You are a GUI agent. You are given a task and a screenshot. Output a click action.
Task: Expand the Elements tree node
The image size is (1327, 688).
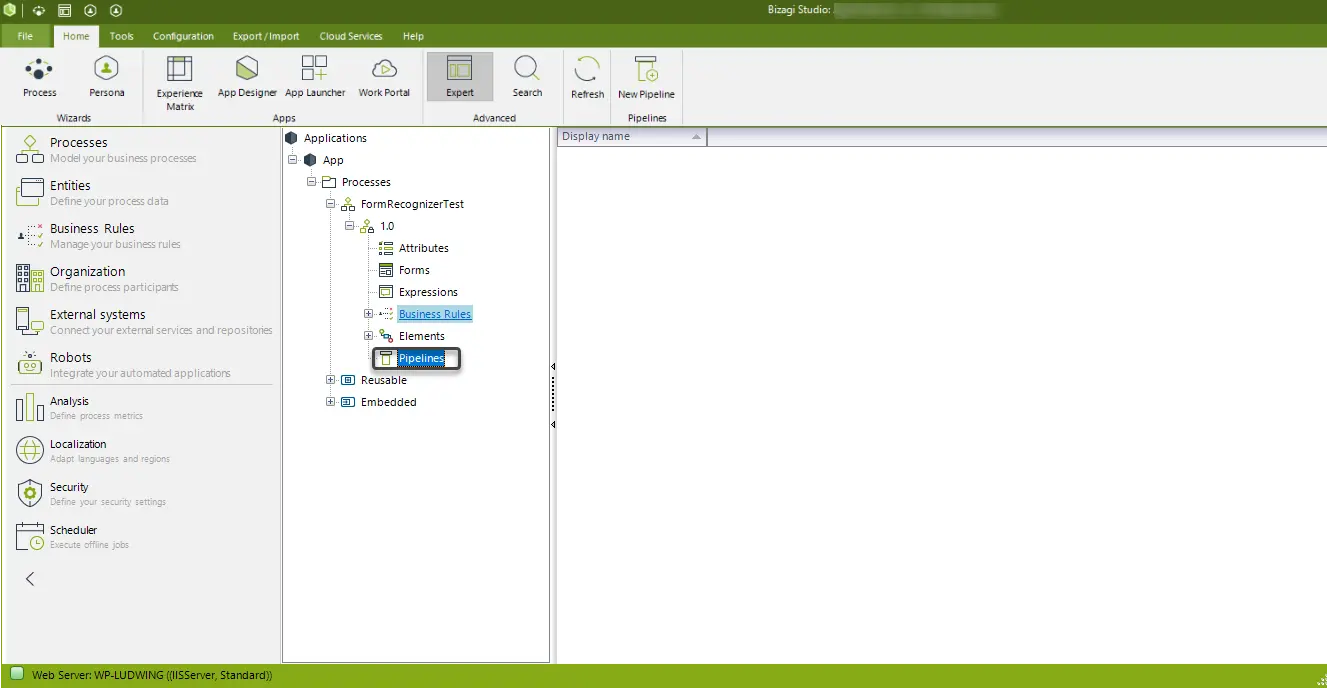(368, 336)
